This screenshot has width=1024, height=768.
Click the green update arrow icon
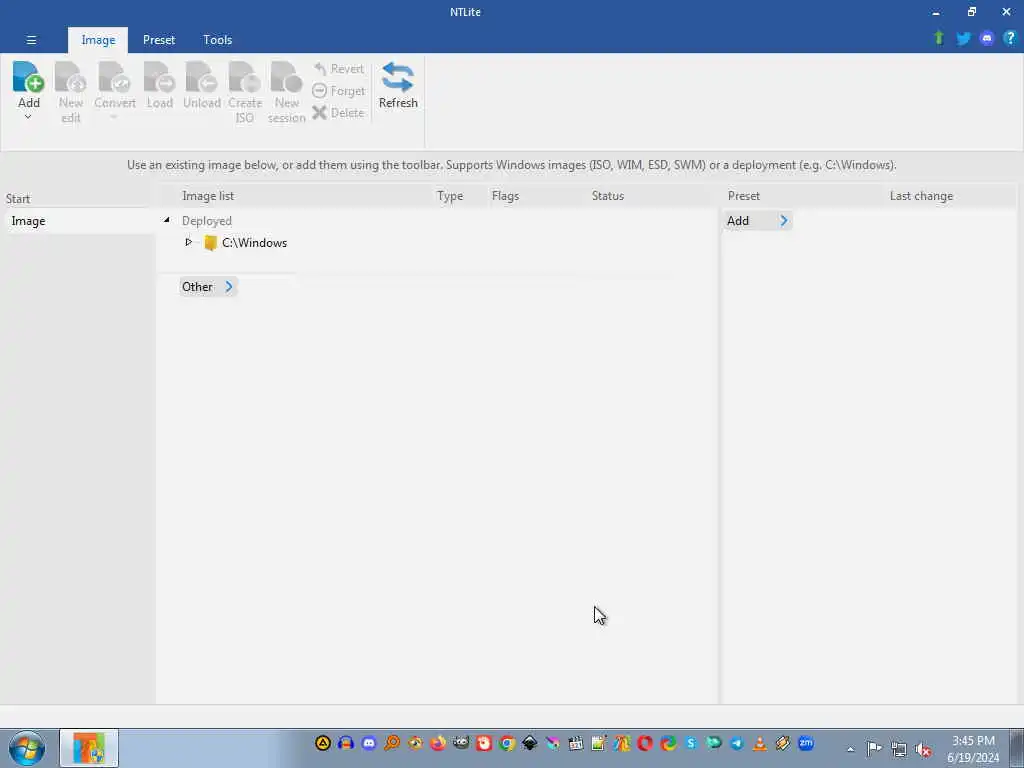point(939,38)
